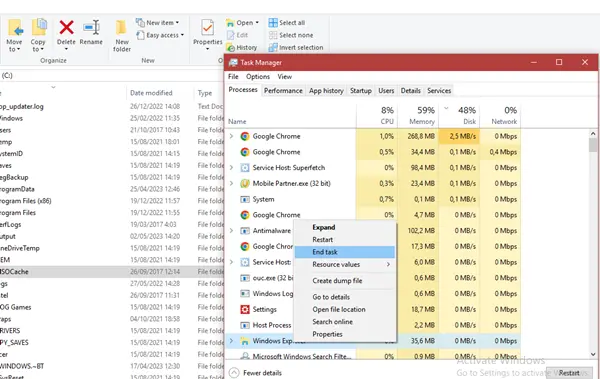
Task: Click the System process icon
Action: point(245,199)
